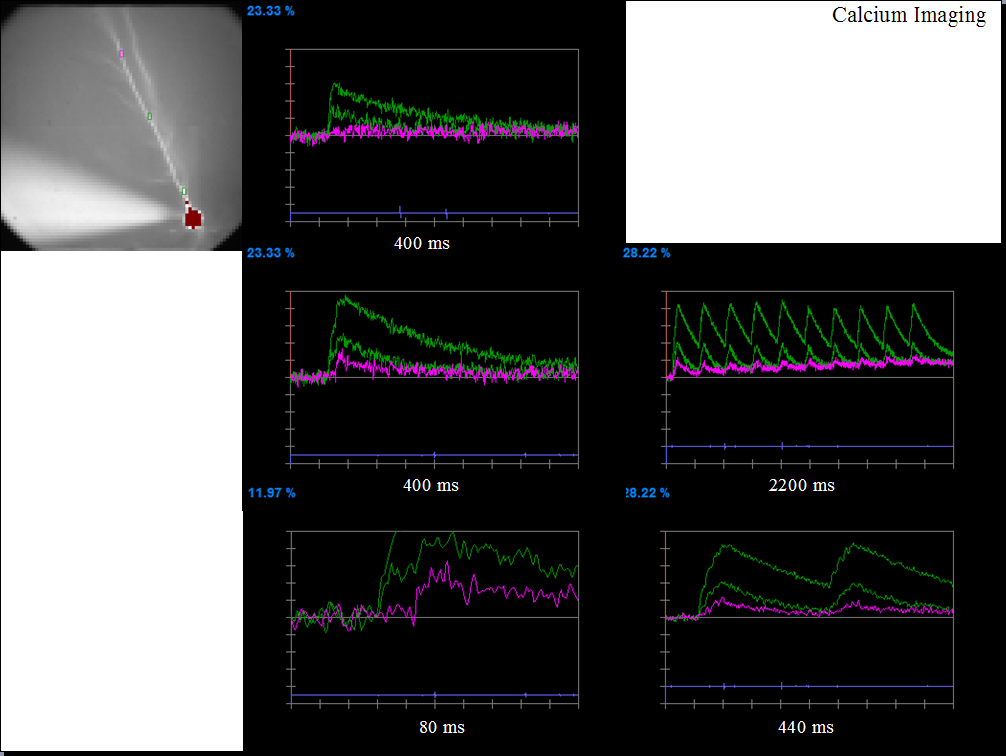
Task: Open the ten-peak train plot labeled 2200 ms
Action: pos(810,378)
